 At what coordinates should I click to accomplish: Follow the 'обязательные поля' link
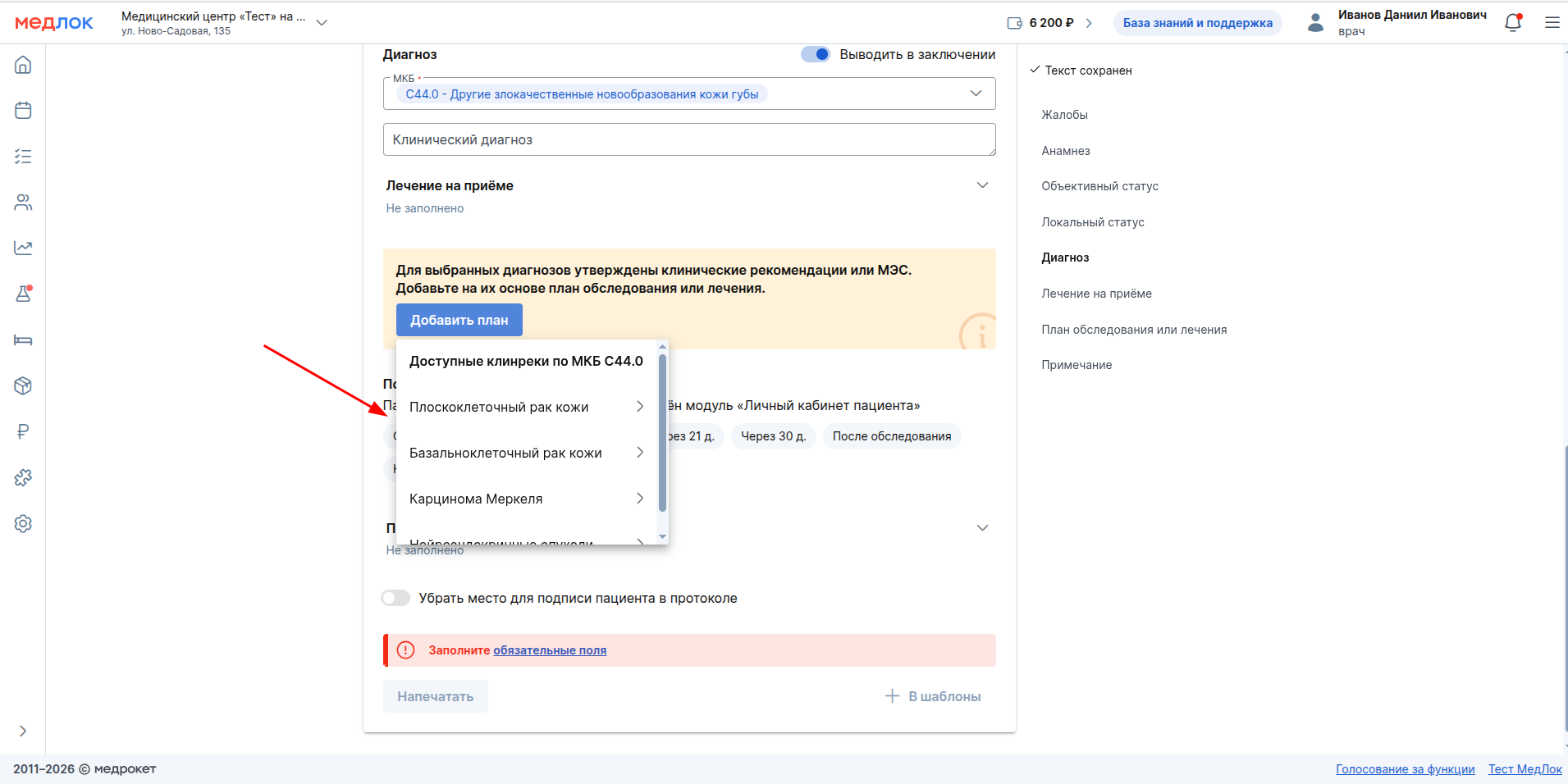(550, 650)
